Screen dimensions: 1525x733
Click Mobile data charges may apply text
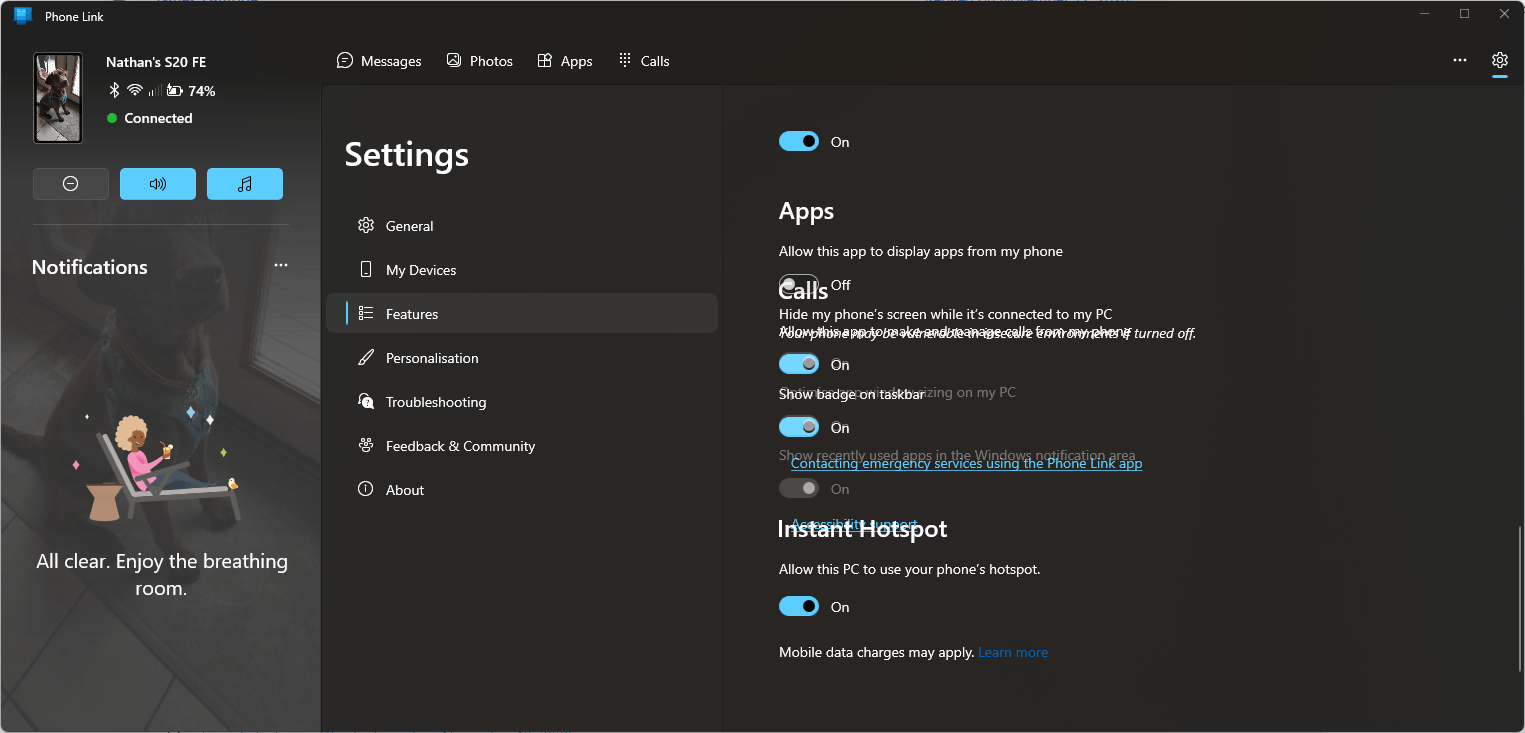click(876, 652)
